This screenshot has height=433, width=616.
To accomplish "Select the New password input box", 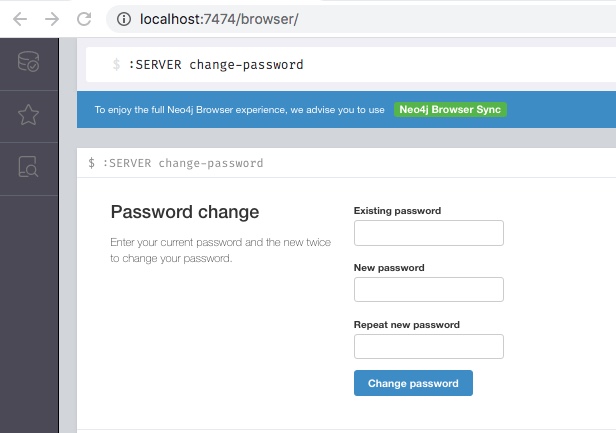I will [x=428, y=290].
